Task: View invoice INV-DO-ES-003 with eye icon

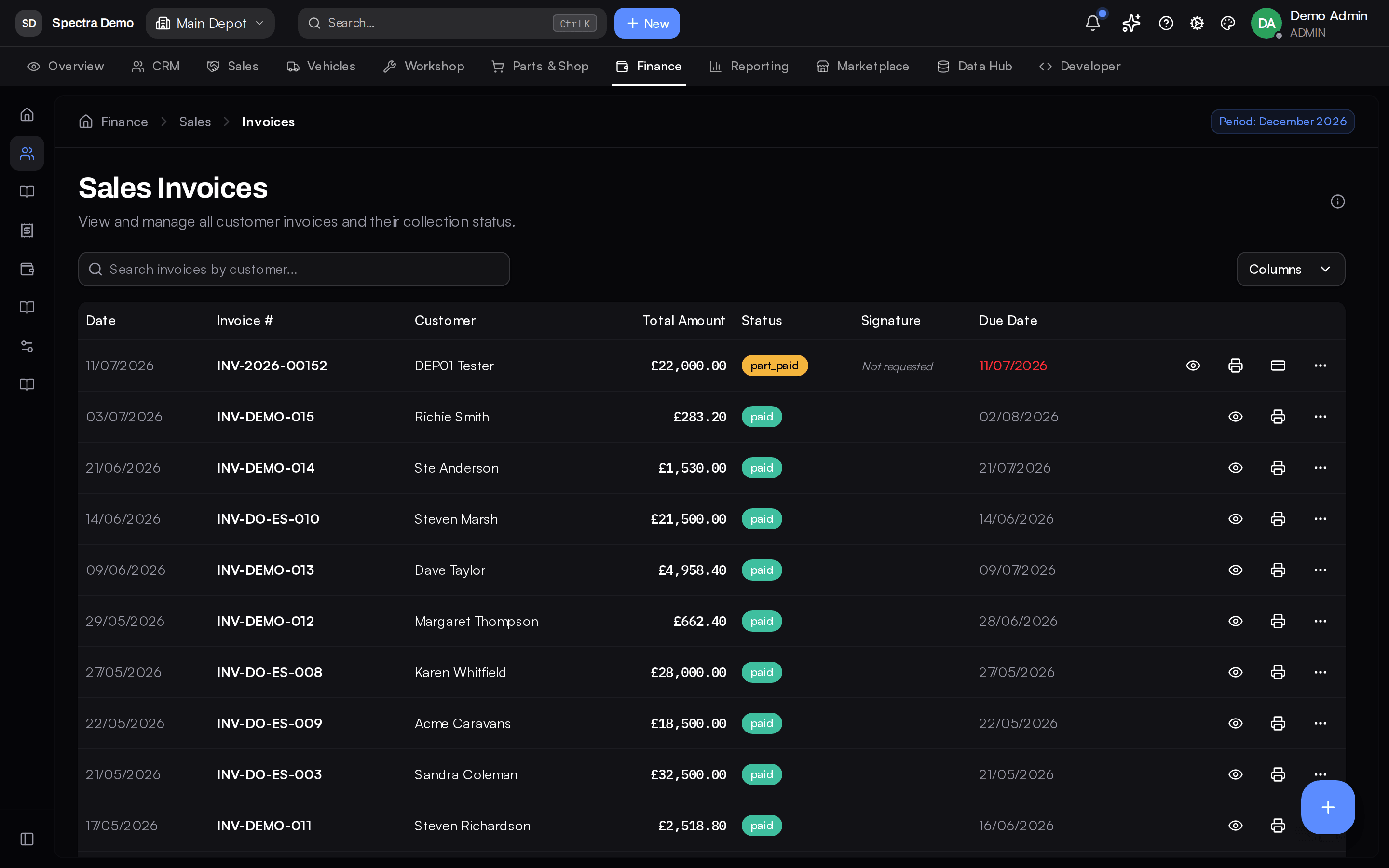Action: [1235, 774]
